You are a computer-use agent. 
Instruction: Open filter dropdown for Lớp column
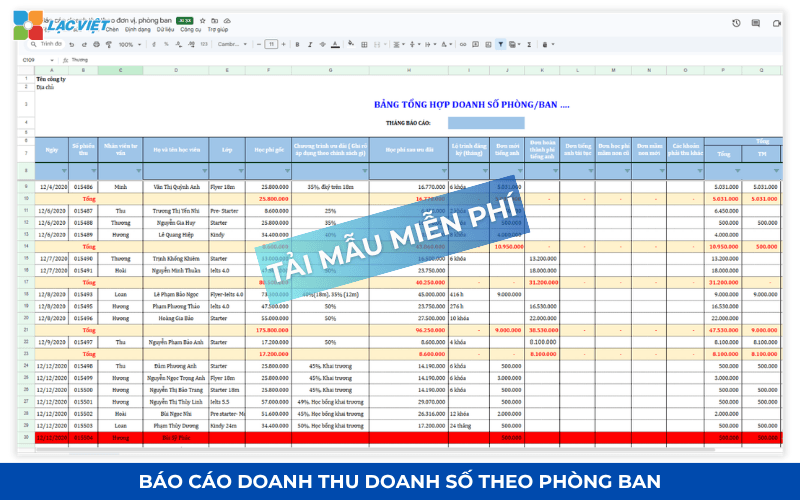click(x=241, y=171)
